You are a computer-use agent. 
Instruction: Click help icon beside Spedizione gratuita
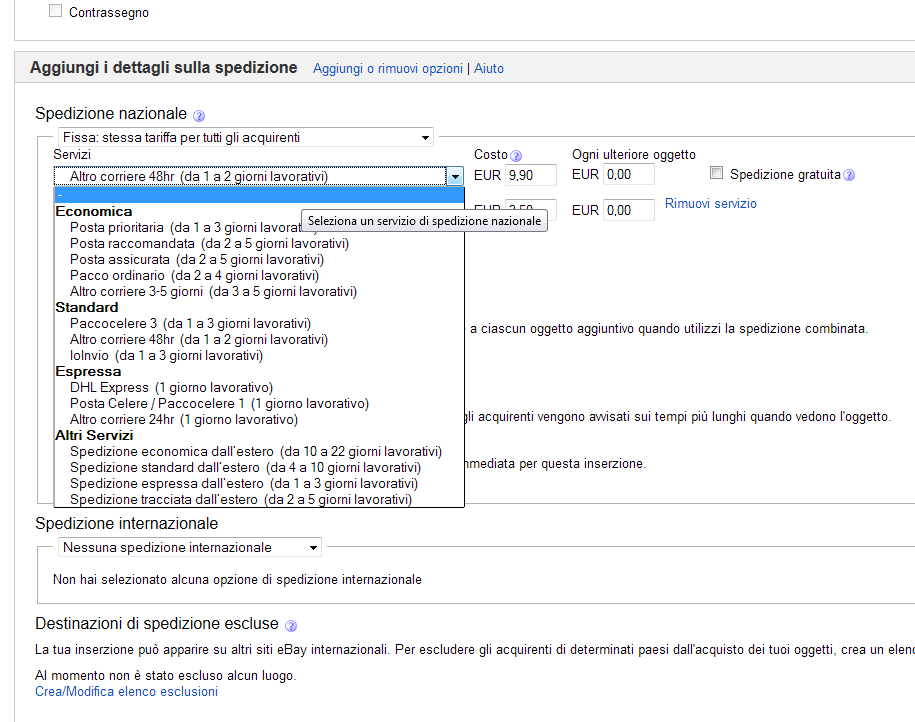[x=849, y=175]
